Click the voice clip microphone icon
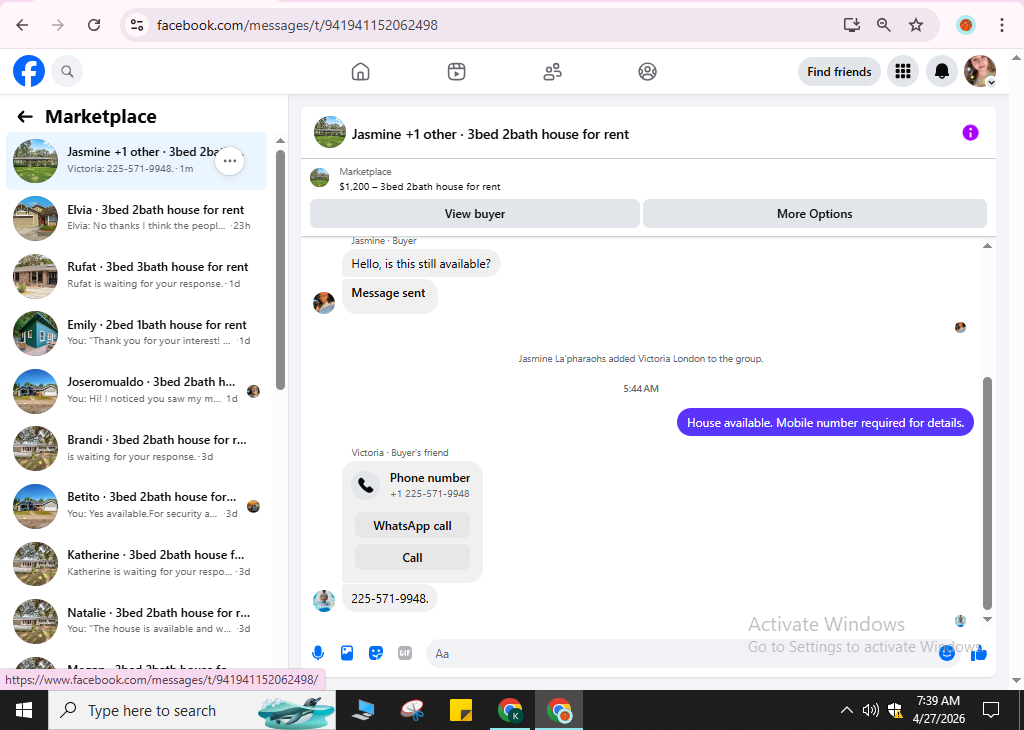The width and height of the screenshot is (1024, 730). [x=318, y=653]
